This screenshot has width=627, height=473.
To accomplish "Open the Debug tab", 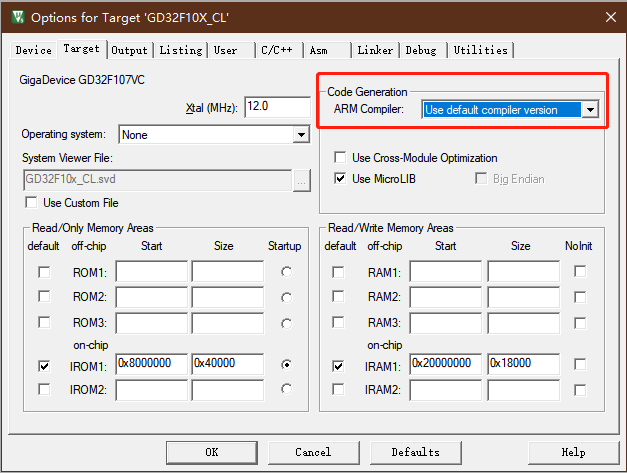I will (x=421, y=50).
